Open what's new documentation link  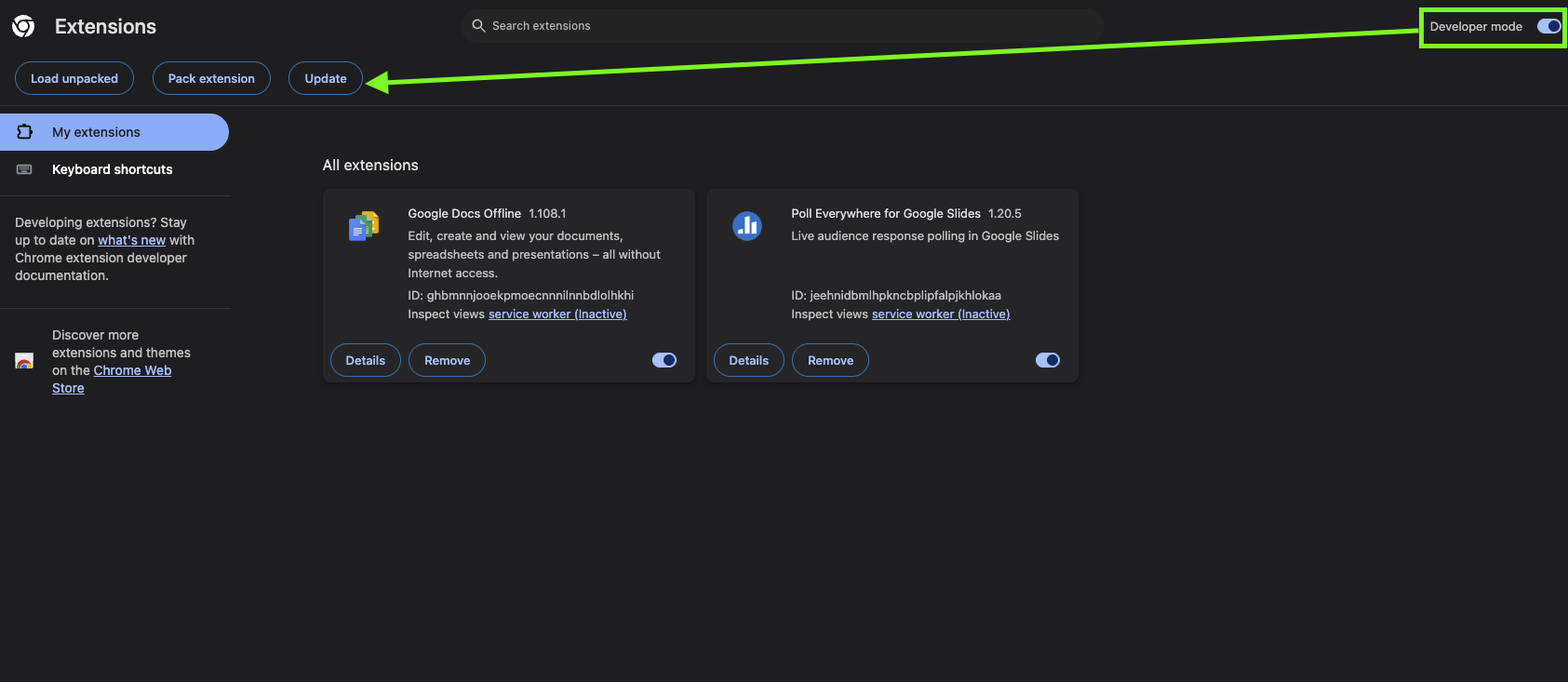pos(132,240)
